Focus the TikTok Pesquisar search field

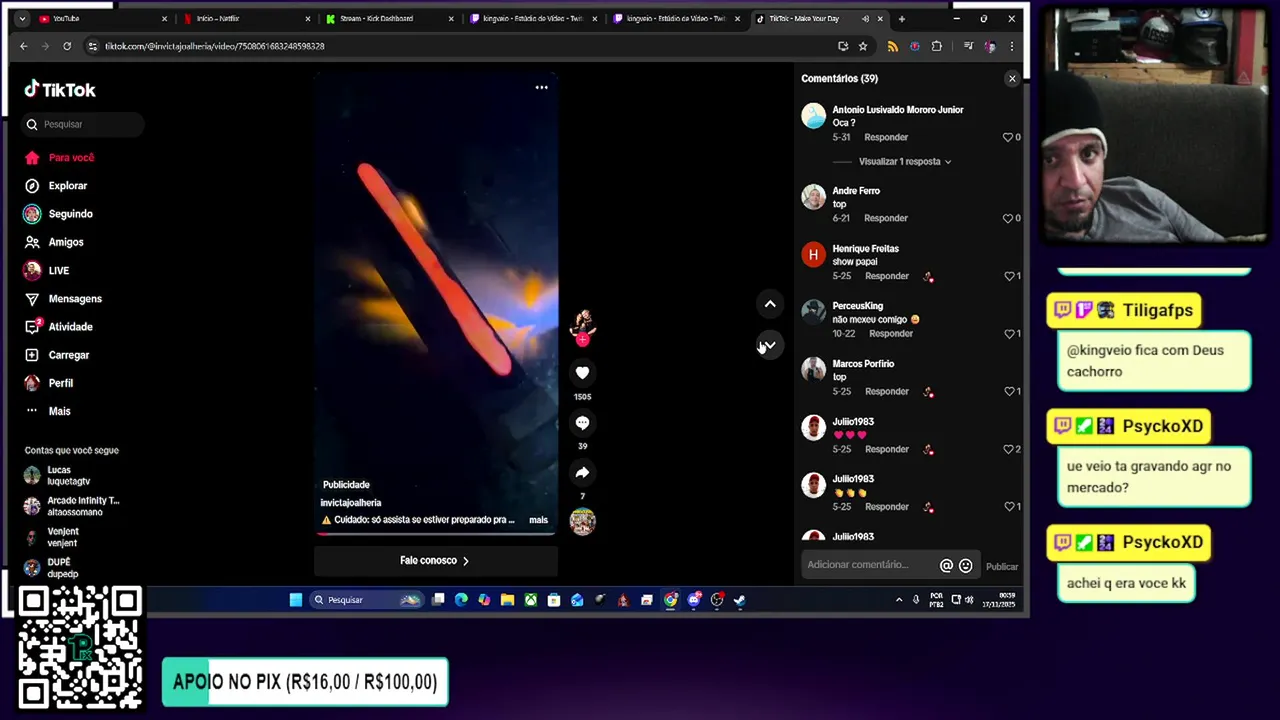tap(83, 124)
